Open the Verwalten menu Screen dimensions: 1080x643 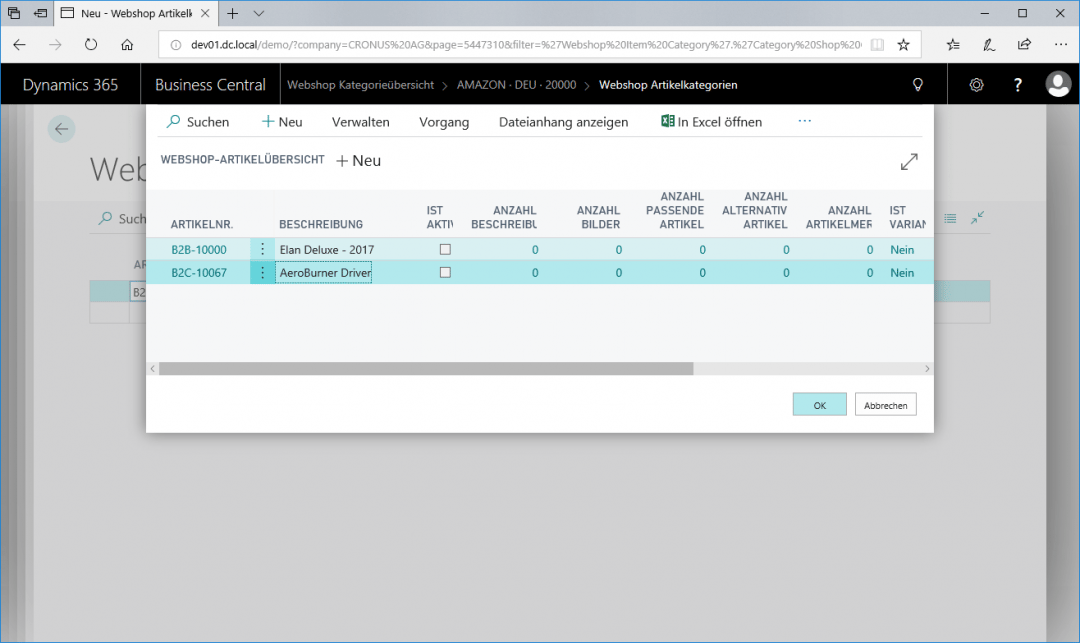coord(361,122)
